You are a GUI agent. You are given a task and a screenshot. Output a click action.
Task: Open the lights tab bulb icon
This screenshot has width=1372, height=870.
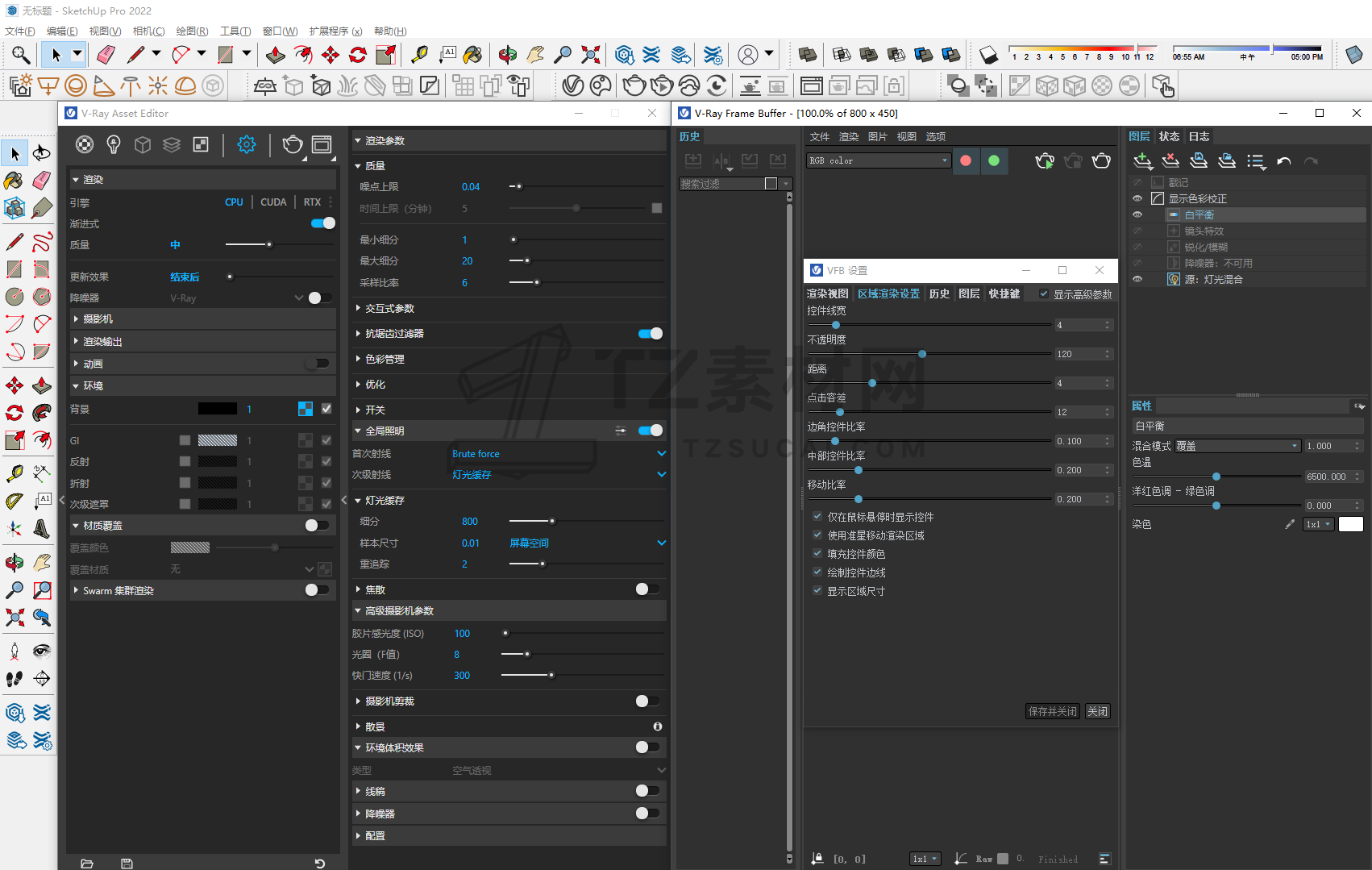point(114,144)
